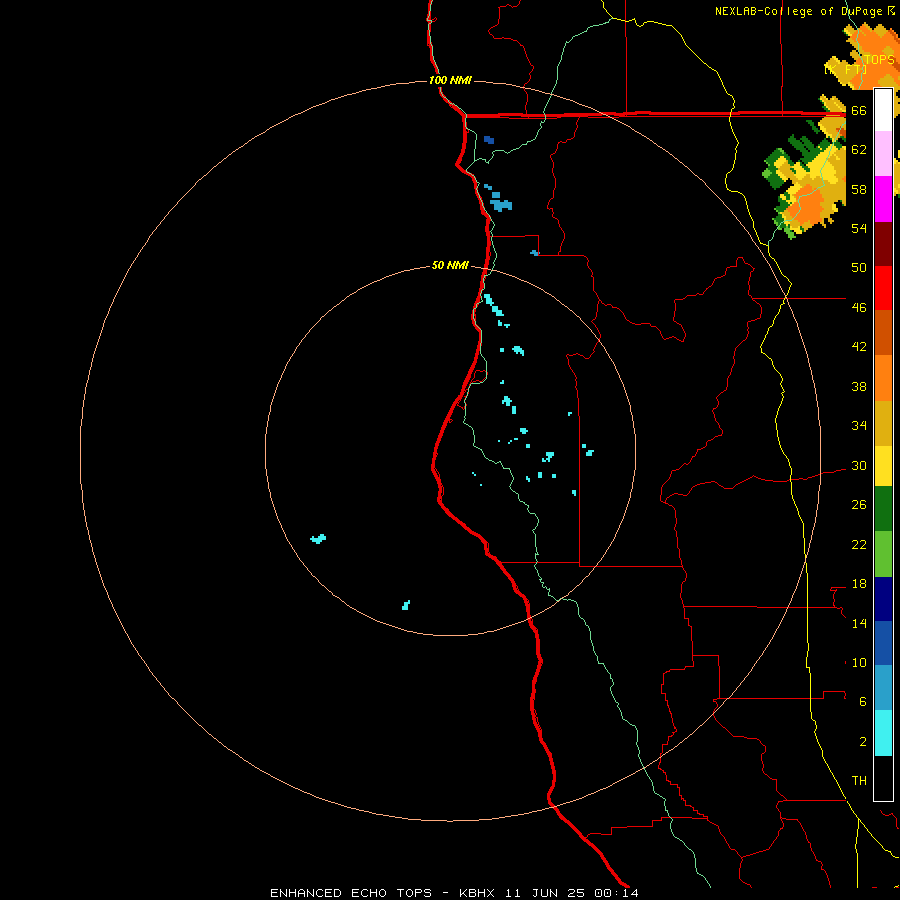Click the legend value '38'
The width and height of the screenshot is (900, 900).
pos(859,386)
